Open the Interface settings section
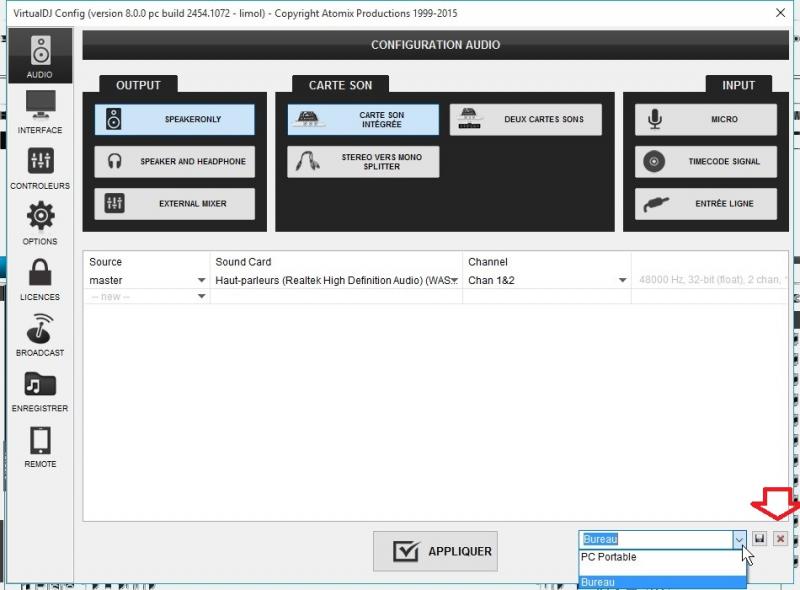The height and width of the screenshot is (590, 800). (40, 111)
